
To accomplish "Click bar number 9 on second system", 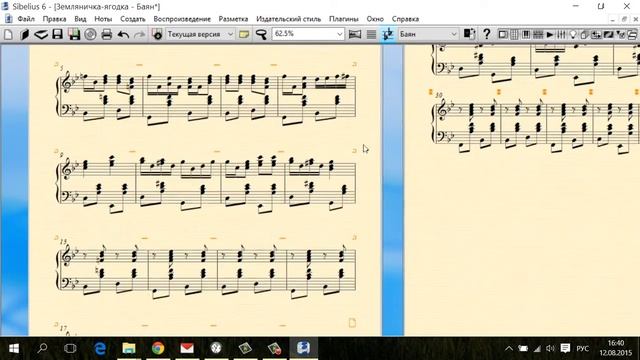I will pos(62,155).
